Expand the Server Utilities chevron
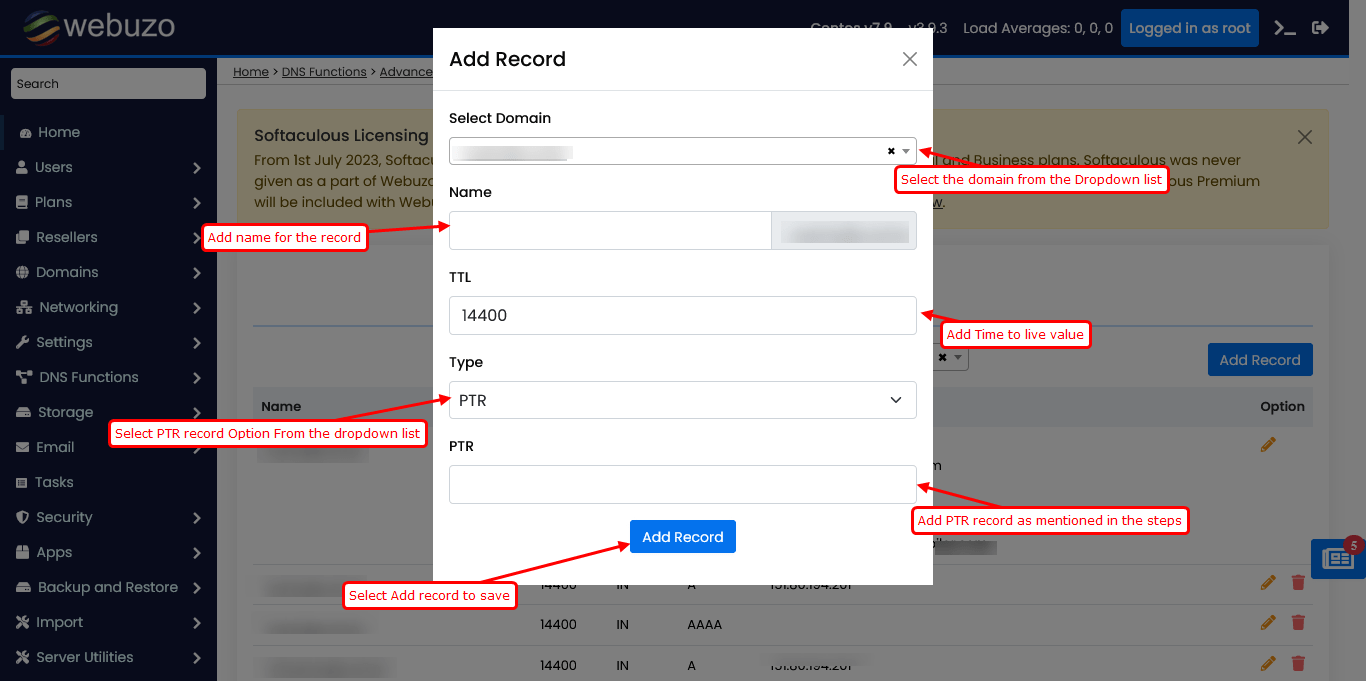Screen dimensions: 1366x681 coord(197,658)
